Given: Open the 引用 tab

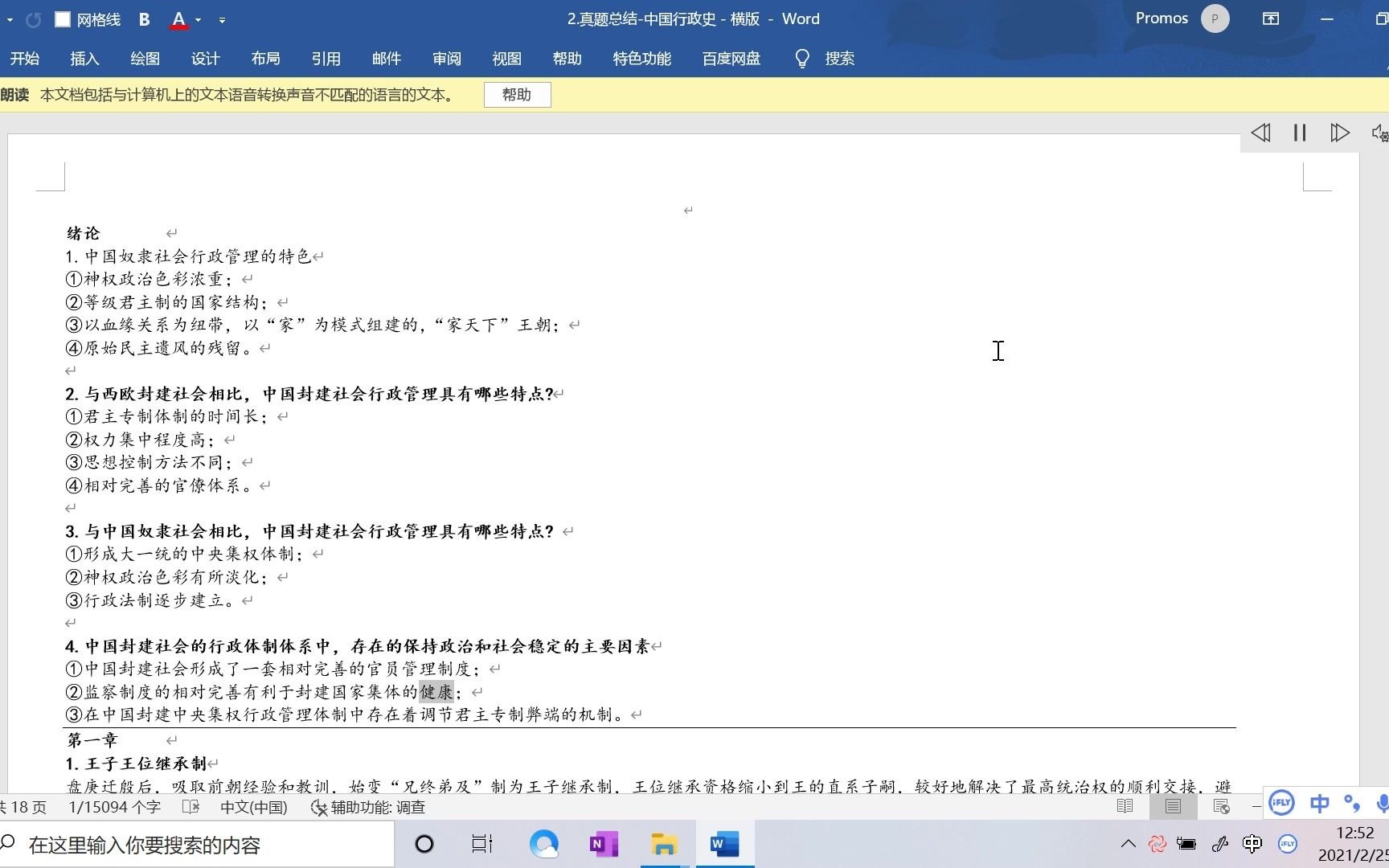Looking at the screenshot, I should (x=326, y=59).
